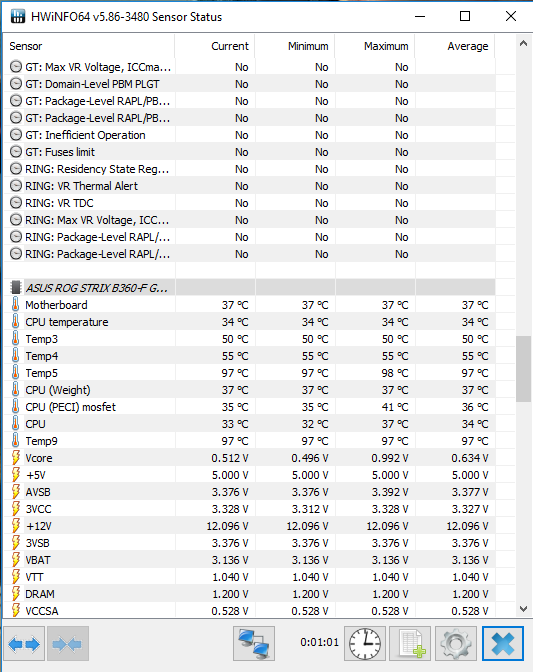Click the scrollbar down arrow
533x672 pixels.
click(523, 609)
